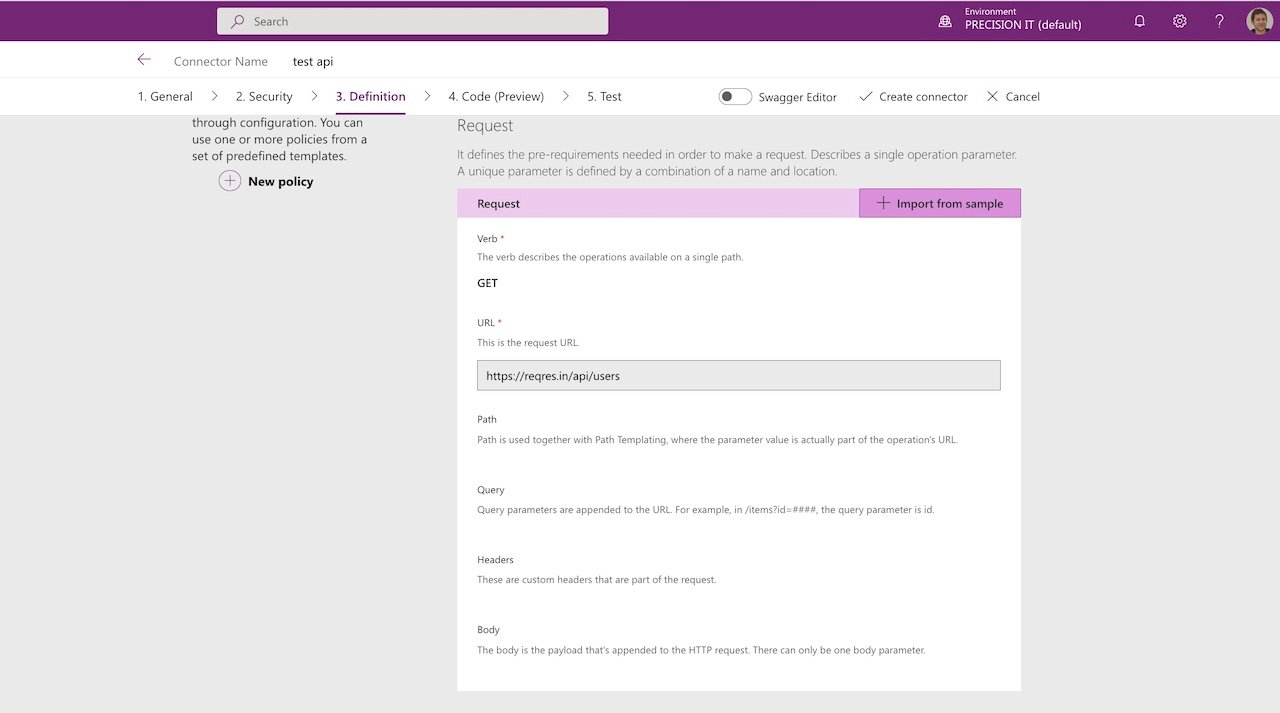Click the Query section label
1280x713 pixels.
(491, 490)
